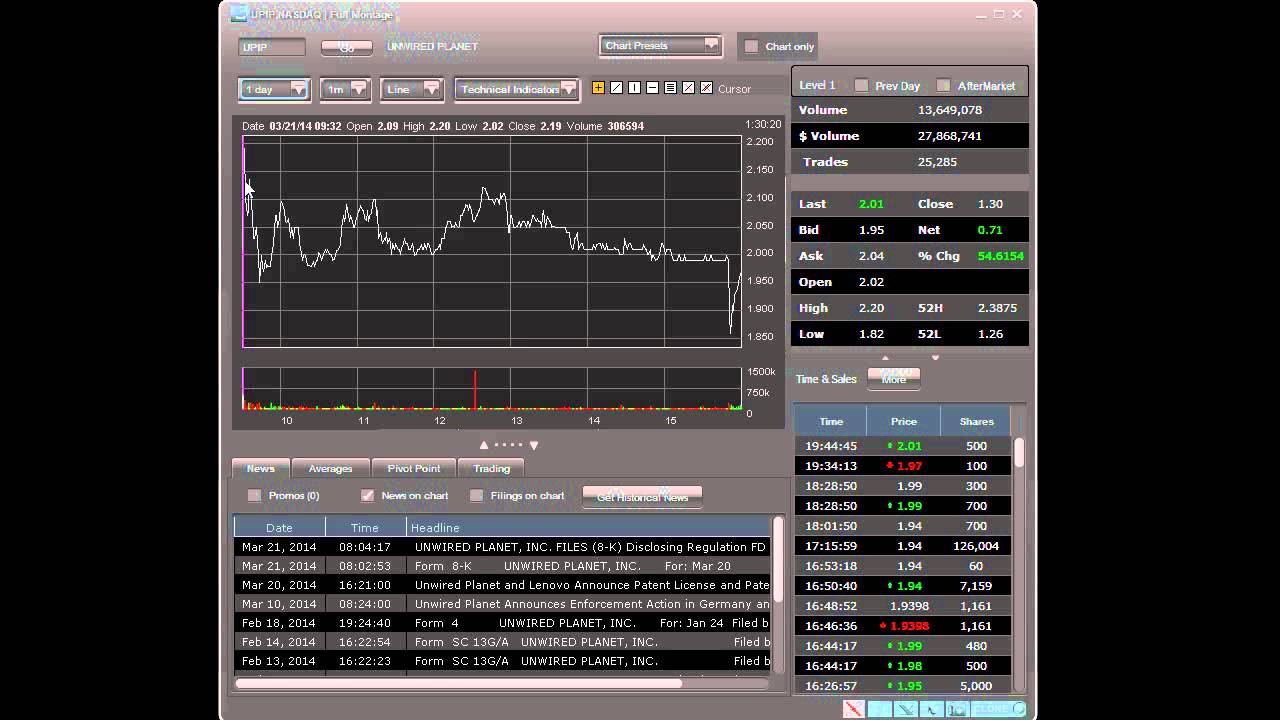The height and width of the screenshot is (720, 1280).
Task: Click Get Historical News button
Action: point(642,496)
